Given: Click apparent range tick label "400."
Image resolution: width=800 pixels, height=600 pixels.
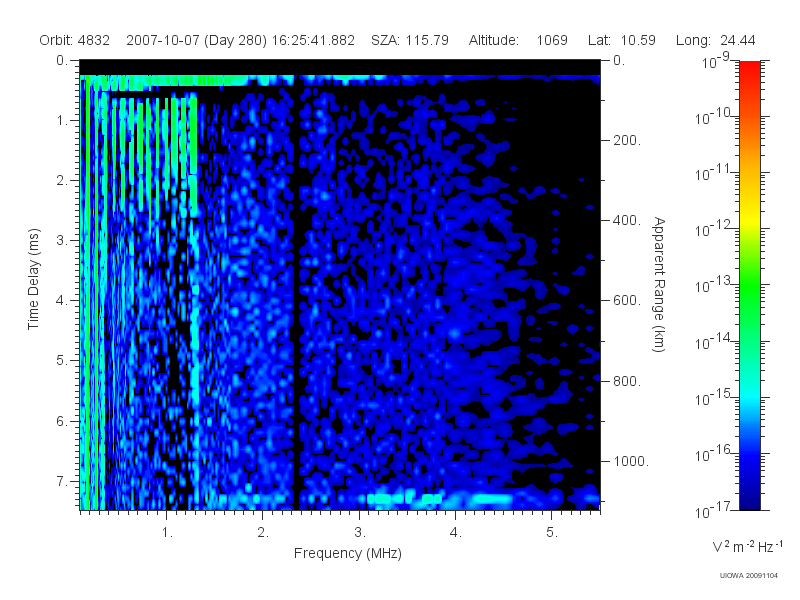Looking at the screenshot, I should (x=627, y=221).
